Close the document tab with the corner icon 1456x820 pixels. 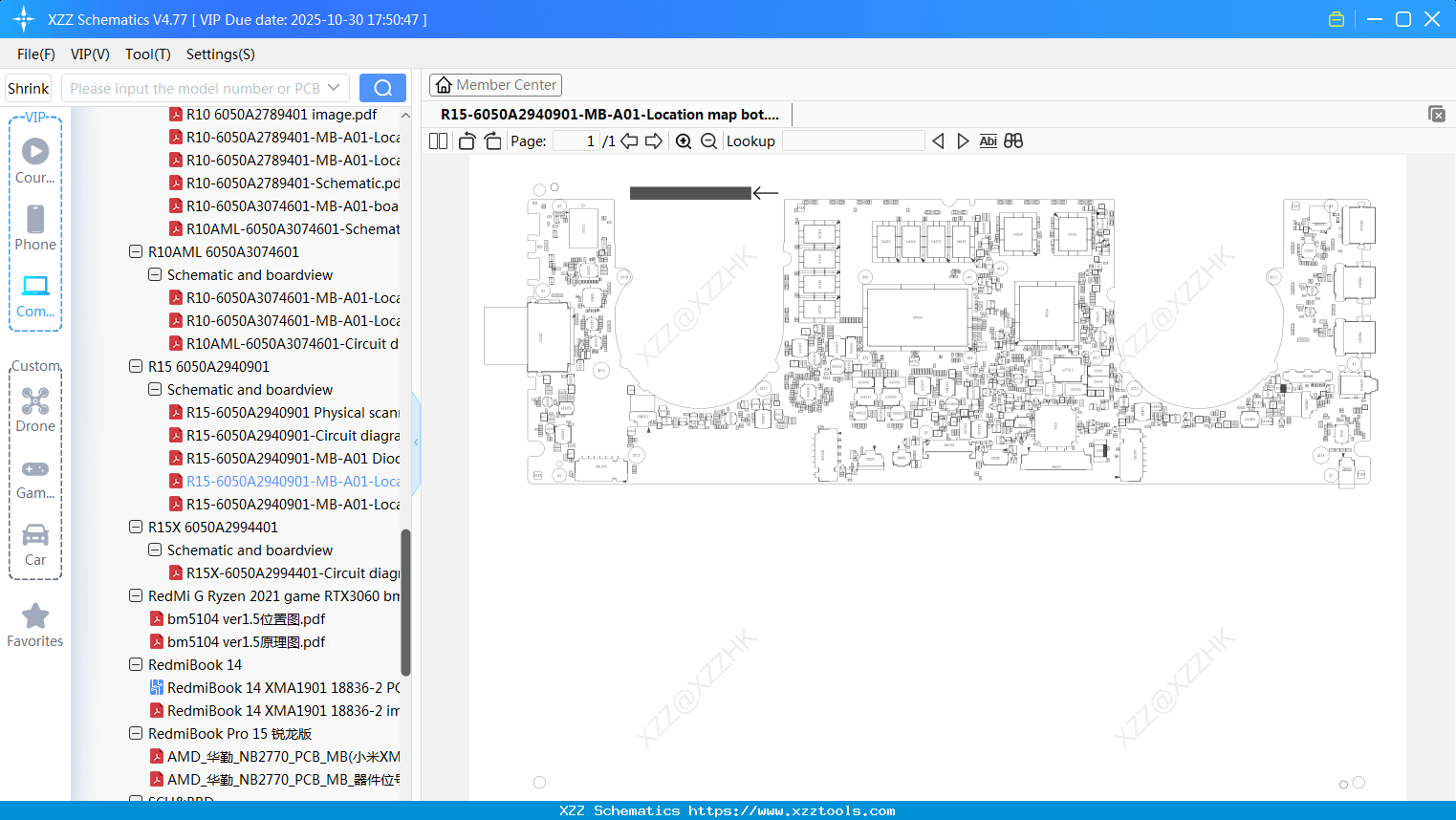[1437, 114]
